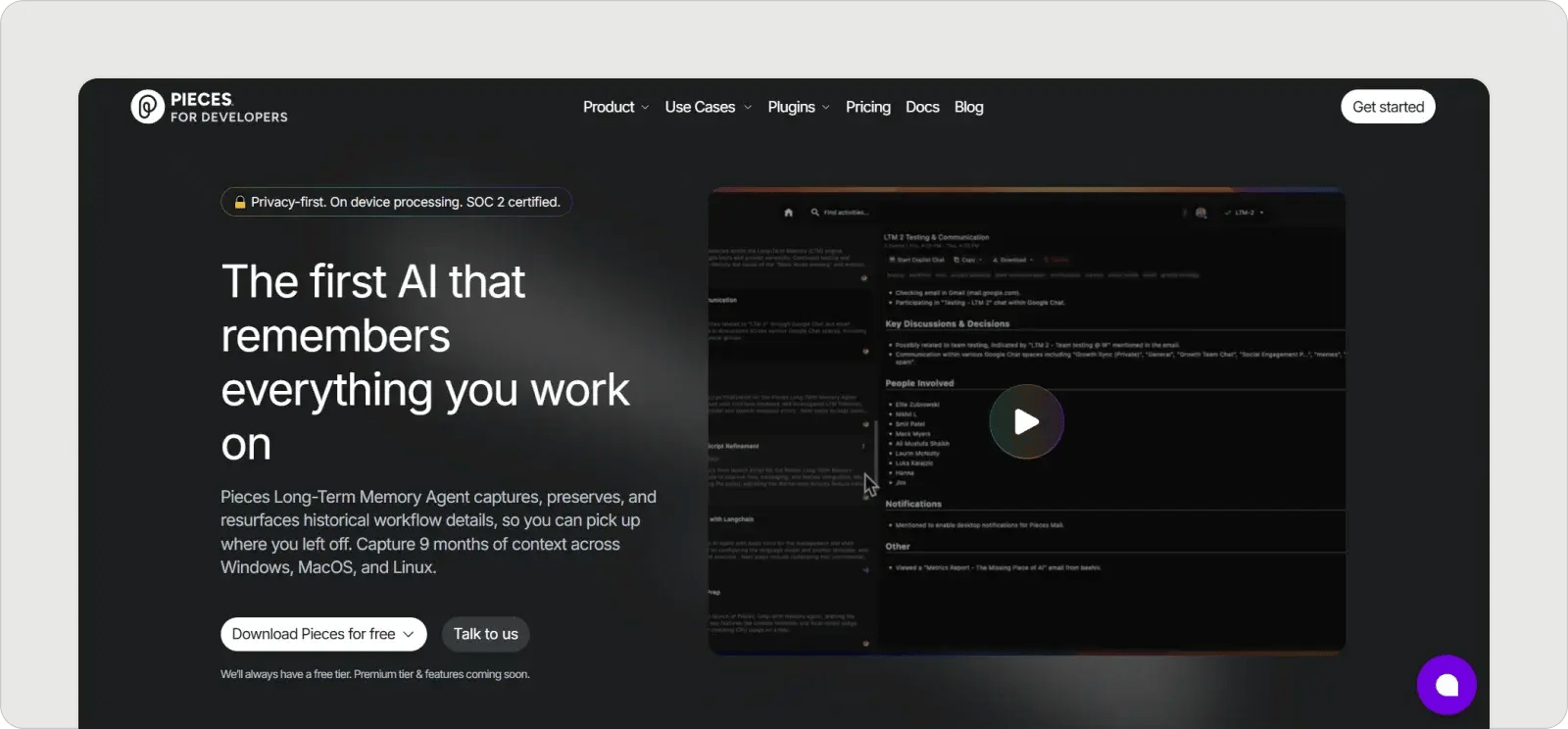
Task: Expand the Plugins menu
Action: (x=799, y=107)
